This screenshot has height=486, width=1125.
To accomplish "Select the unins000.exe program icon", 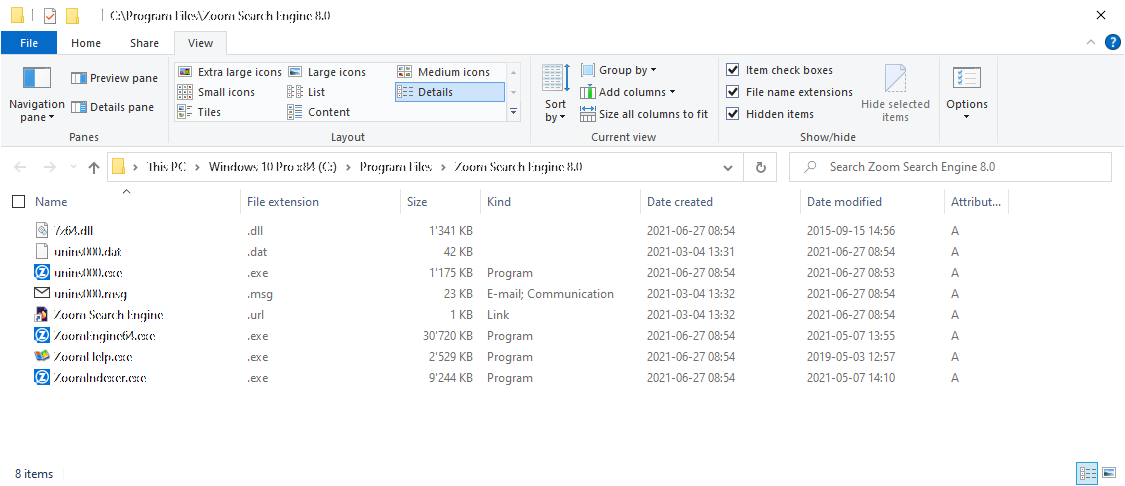I will [42, 273].
